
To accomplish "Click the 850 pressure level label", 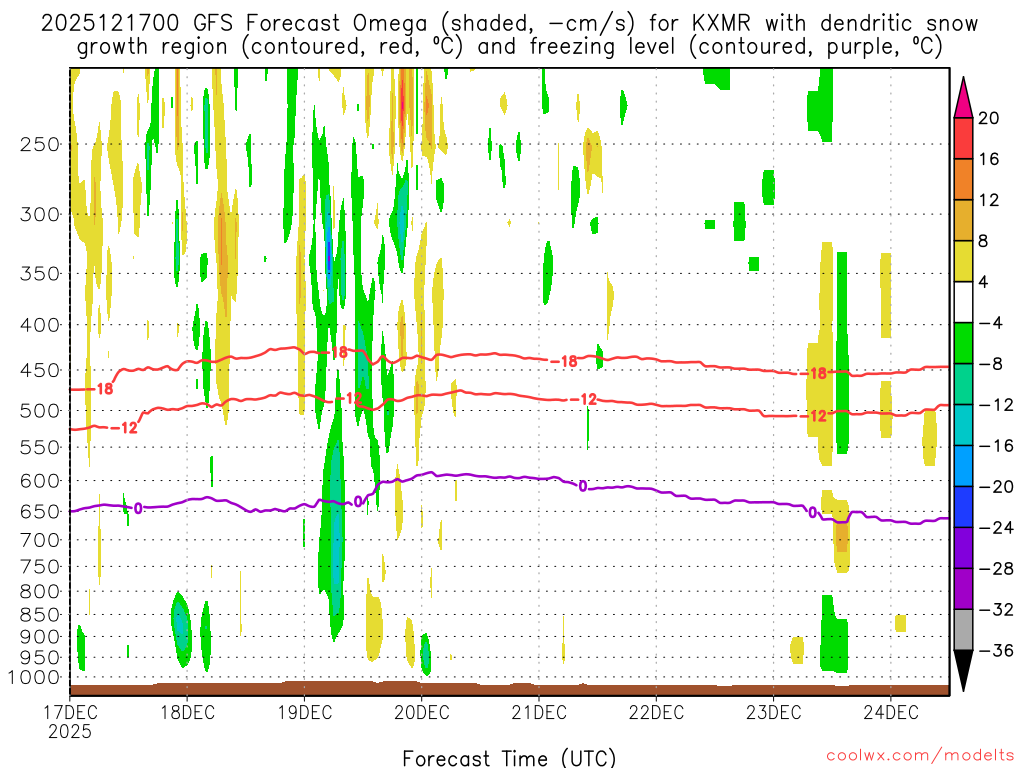I will [x=40, y=615].
